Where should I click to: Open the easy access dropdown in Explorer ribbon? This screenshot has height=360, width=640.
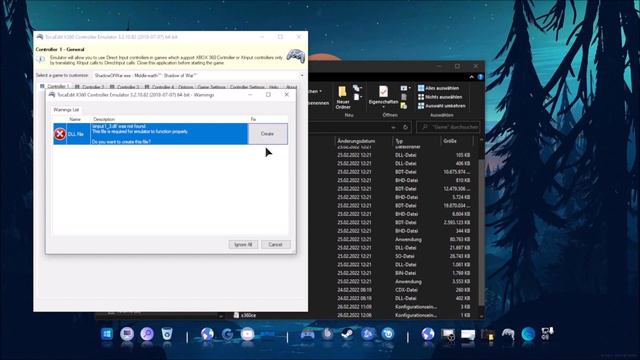357,97
